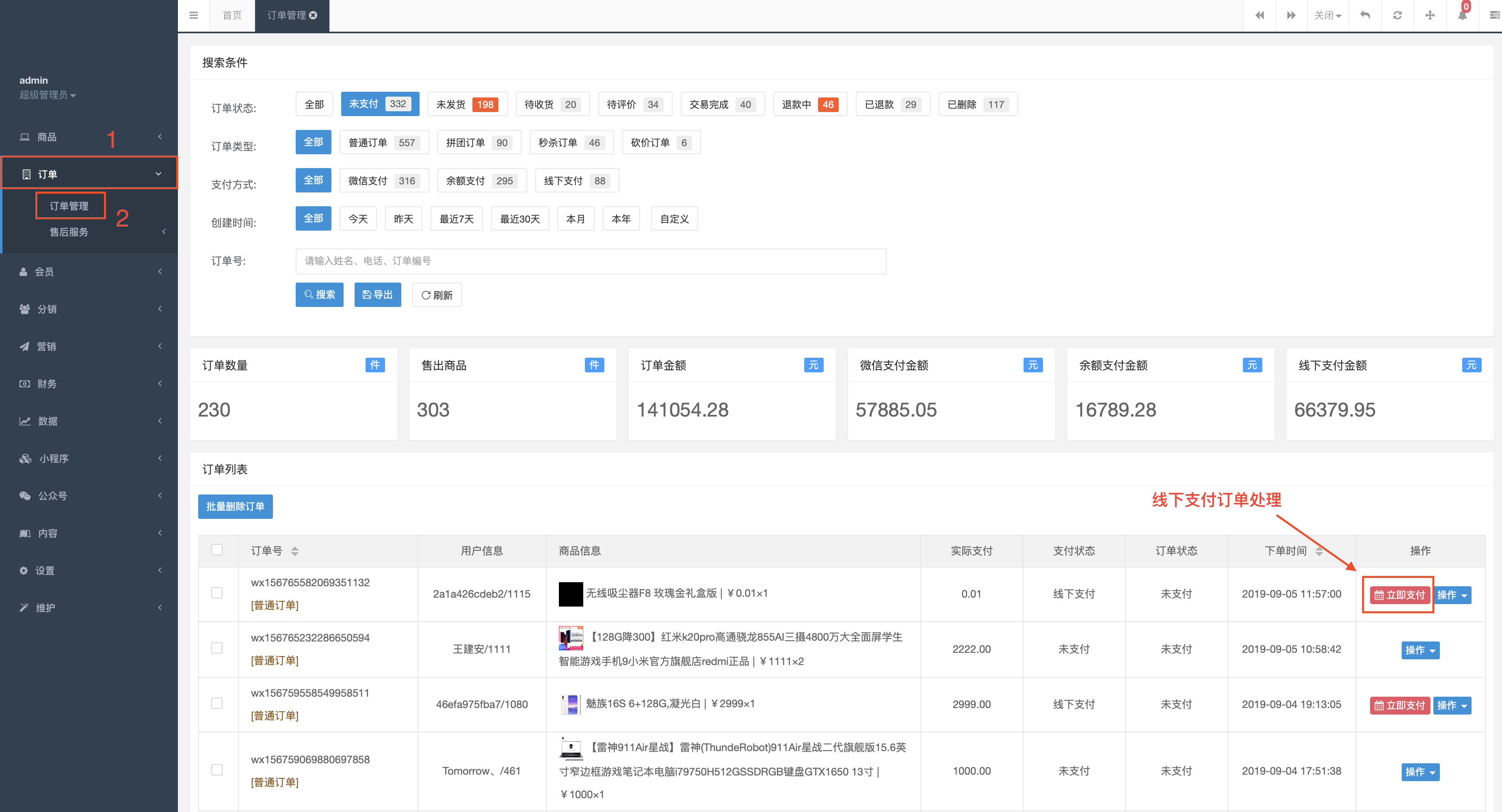Click the export icon to download orders
The width and height of the screenshot is (1502, 812).
click(x=378, y=294)
